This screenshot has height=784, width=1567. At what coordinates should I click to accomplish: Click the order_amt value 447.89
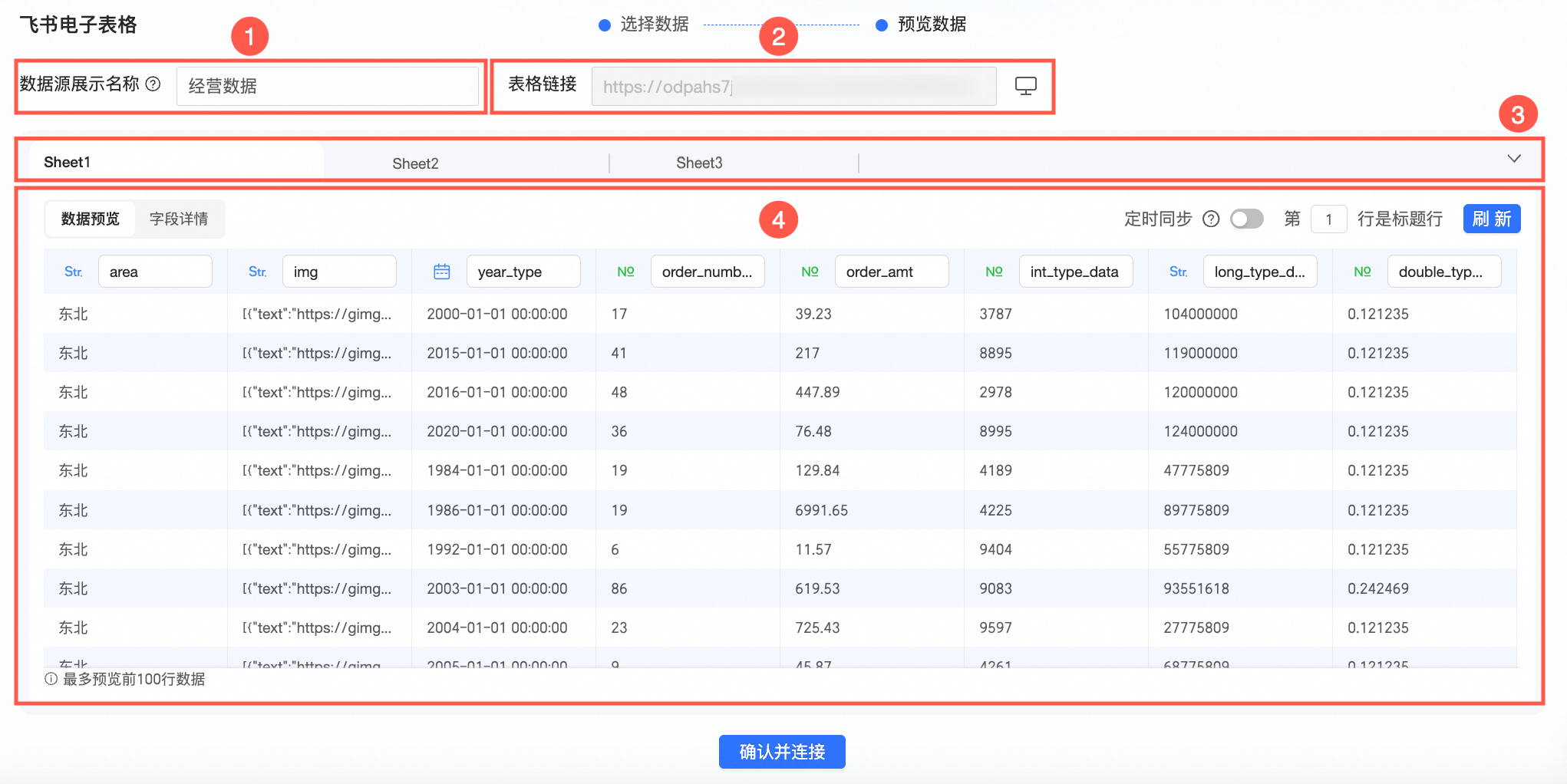[817, 392]
